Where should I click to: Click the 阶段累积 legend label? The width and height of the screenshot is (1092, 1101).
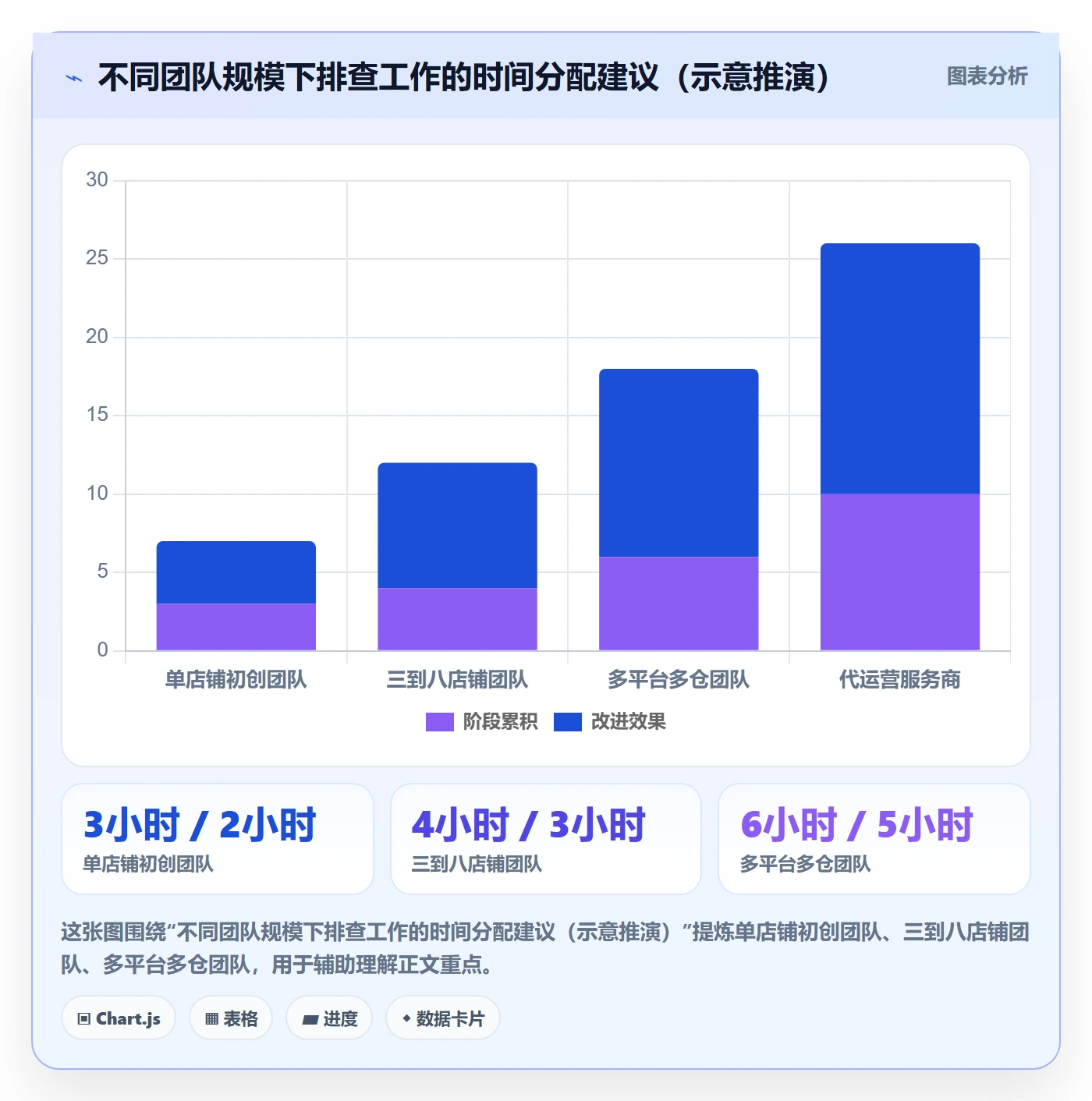tap(500, 722)
